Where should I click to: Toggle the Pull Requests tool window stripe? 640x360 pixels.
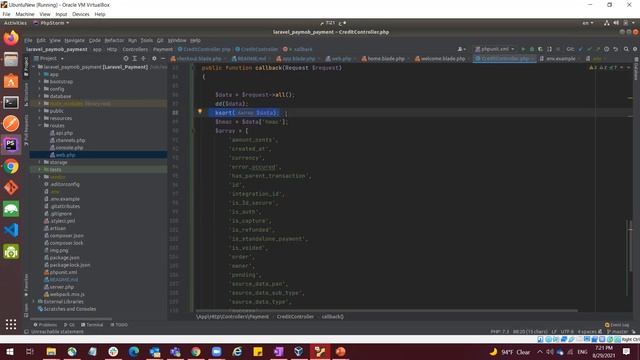pyautogui.click(x=26, y=130)
